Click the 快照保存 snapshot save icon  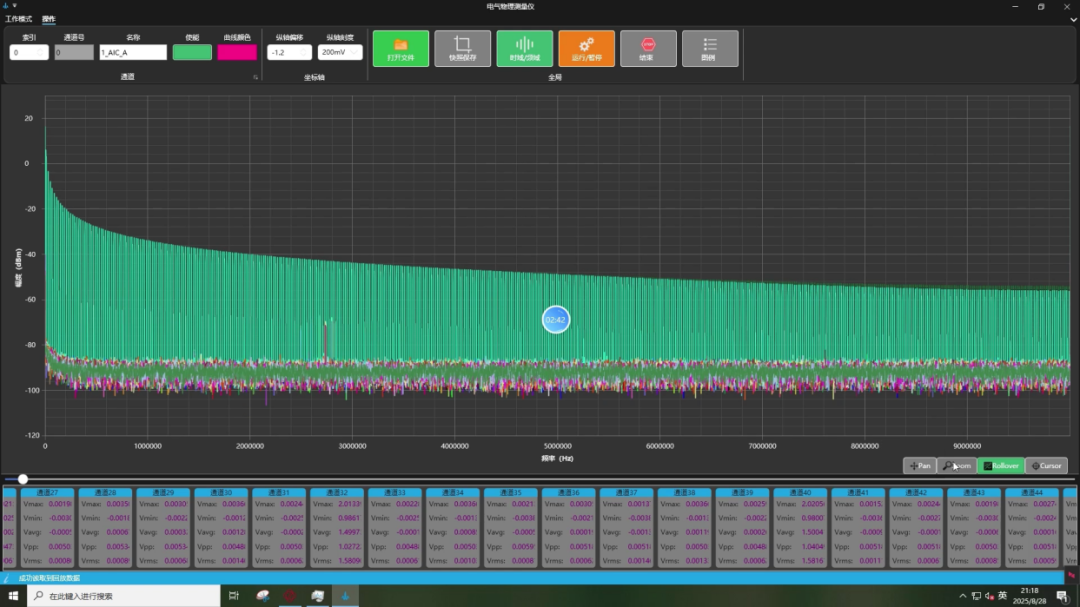462,44
